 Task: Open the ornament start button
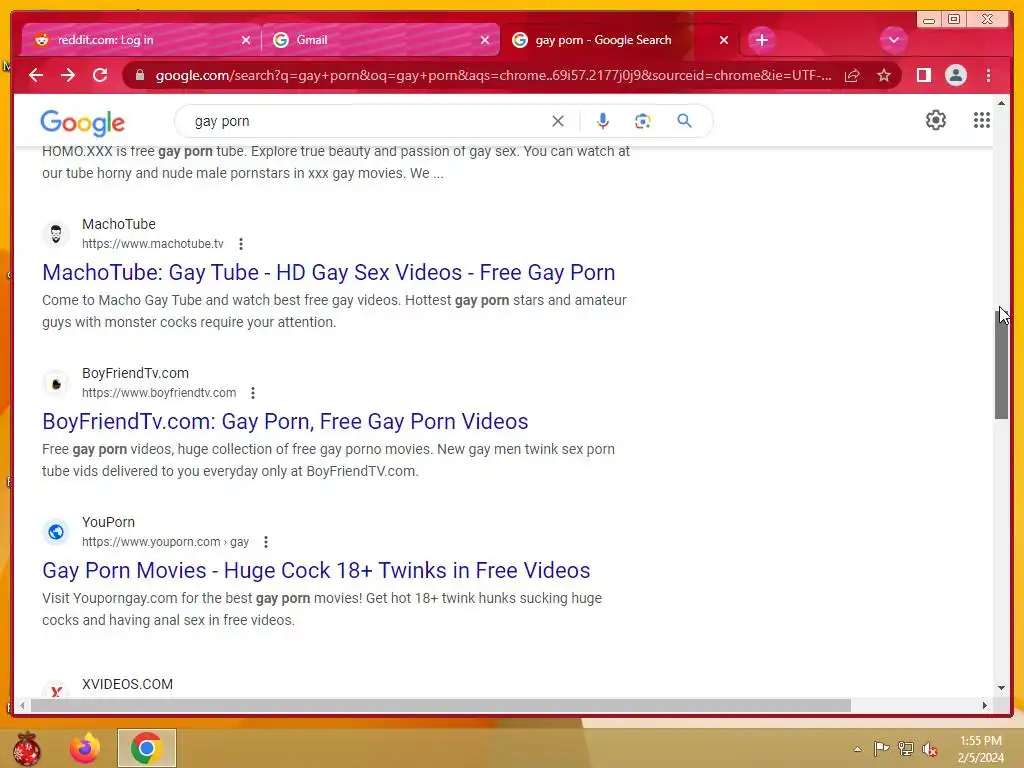(26, 748)
